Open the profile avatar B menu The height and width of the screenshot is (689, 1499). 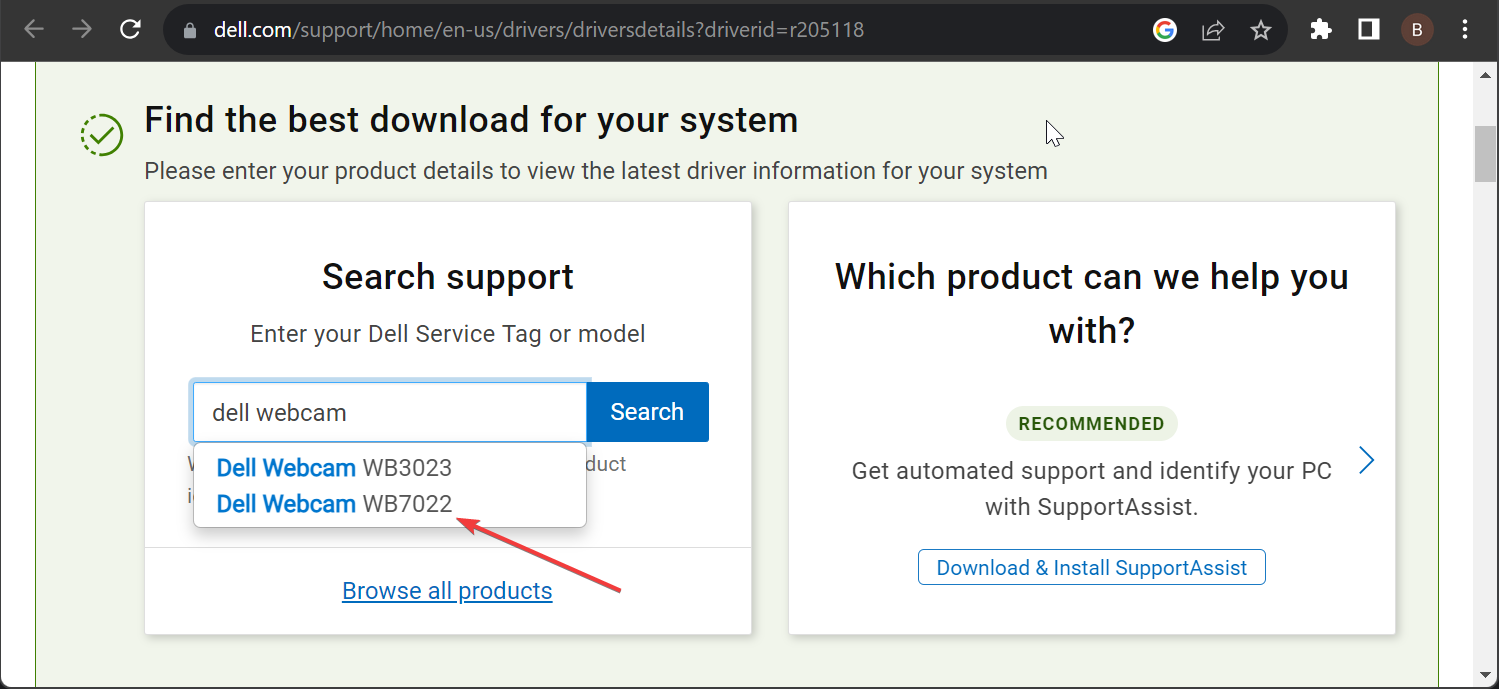coord(1417,30)
